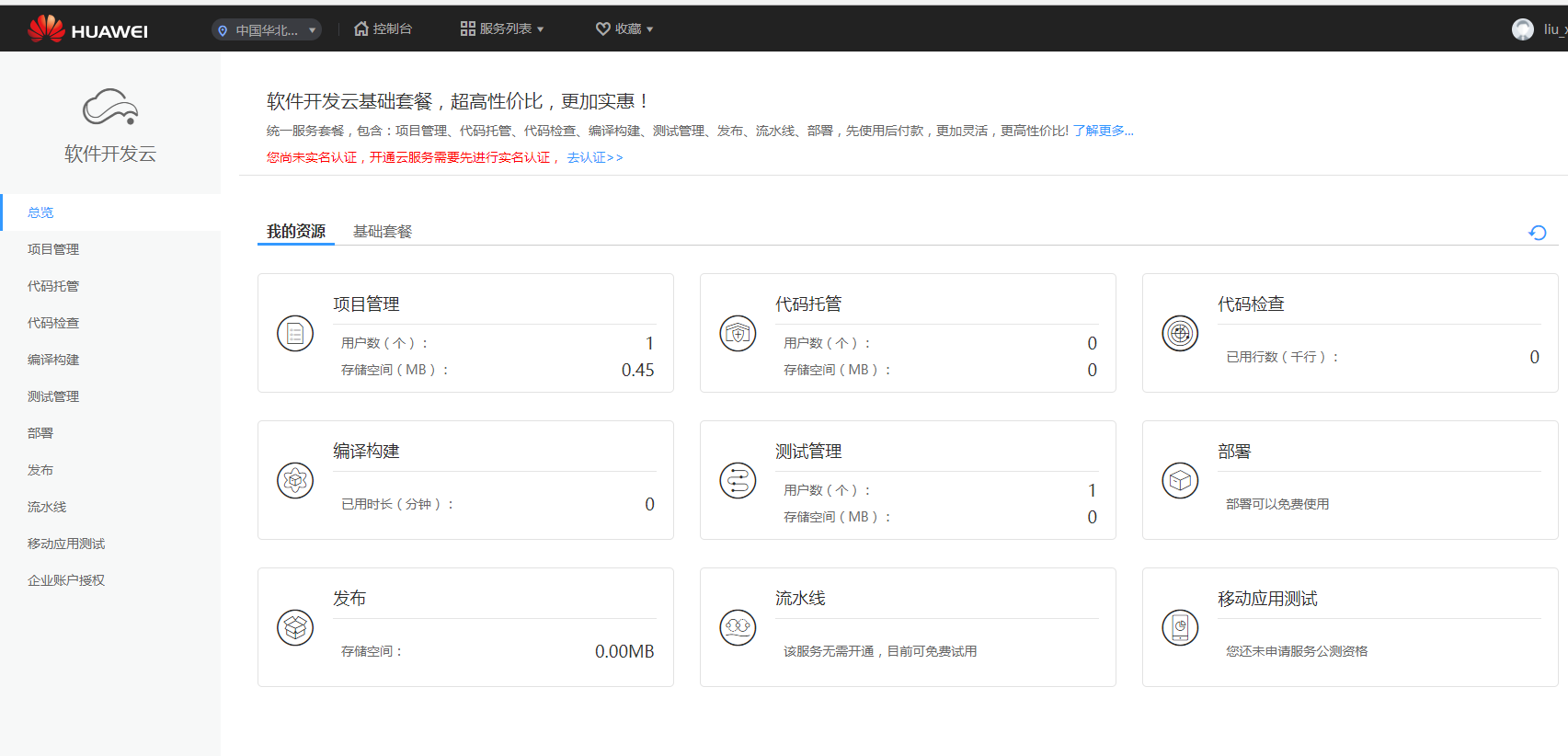Screen dimensions: 1568x756
Task: Click the 收藏 heart icon
Action: (x=603, y=29)
